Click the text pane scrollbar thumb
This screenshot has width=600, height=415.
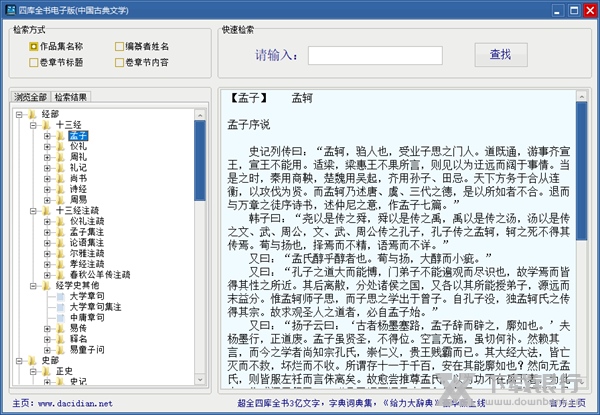tap(581, 171)
